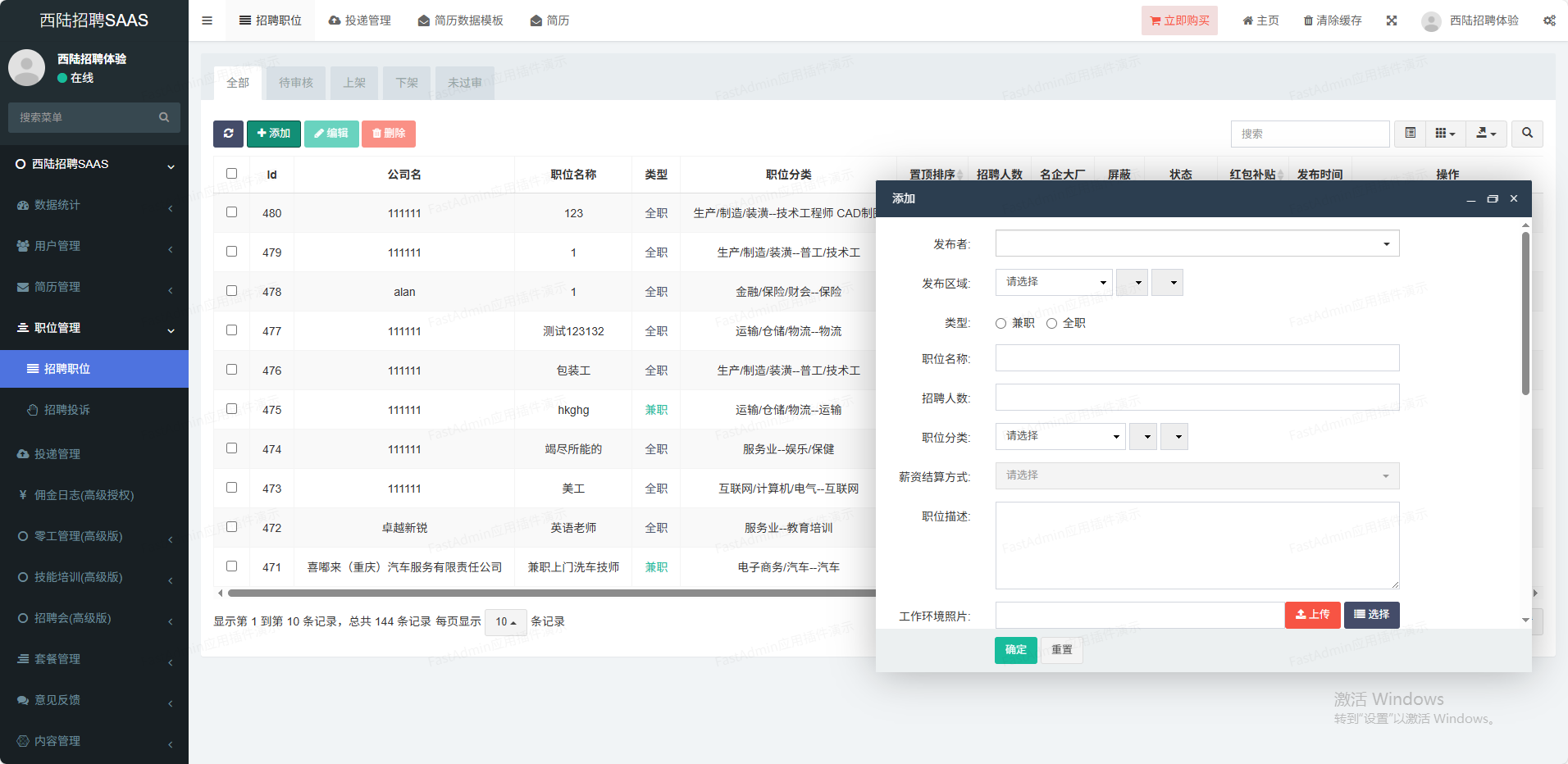Image resolution: width=1568 pixels, height=764 pixels.
Task: Click the 职位名称 input field
Action: click(1197, 358)
